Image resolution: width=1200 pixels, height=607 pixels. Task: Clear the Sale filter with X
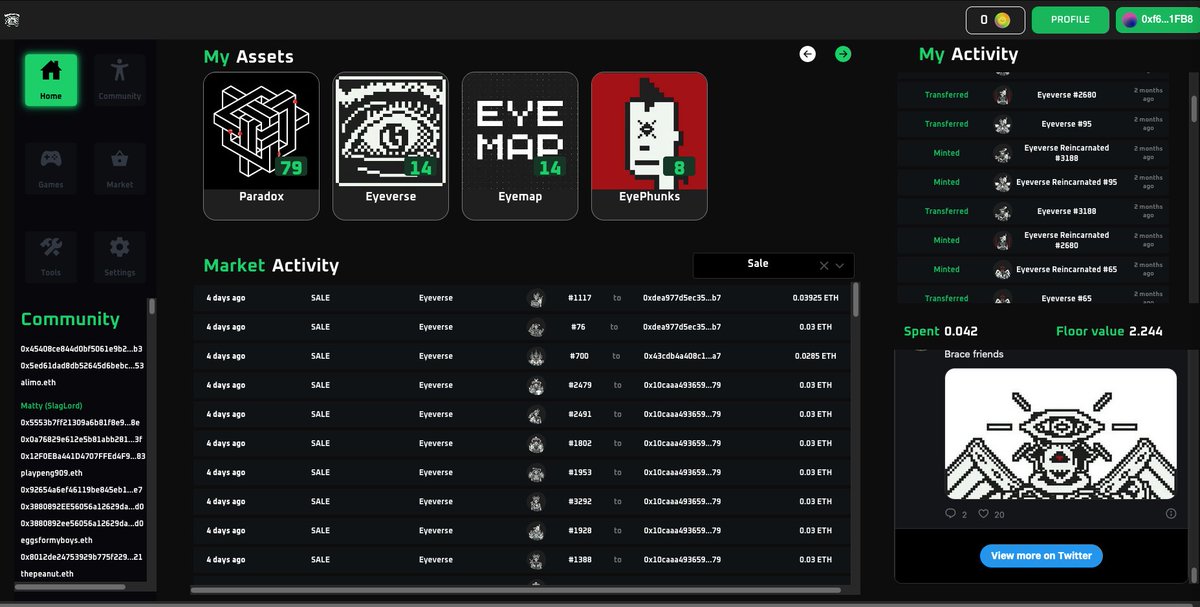(x=824, y=266)
